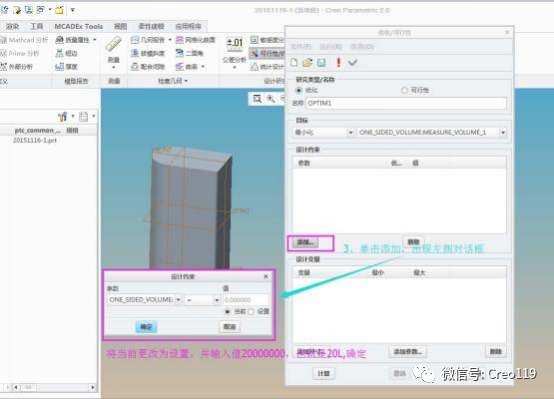Click the new study icon in dialog toolbar
The image size is (554, 399).
294,63
